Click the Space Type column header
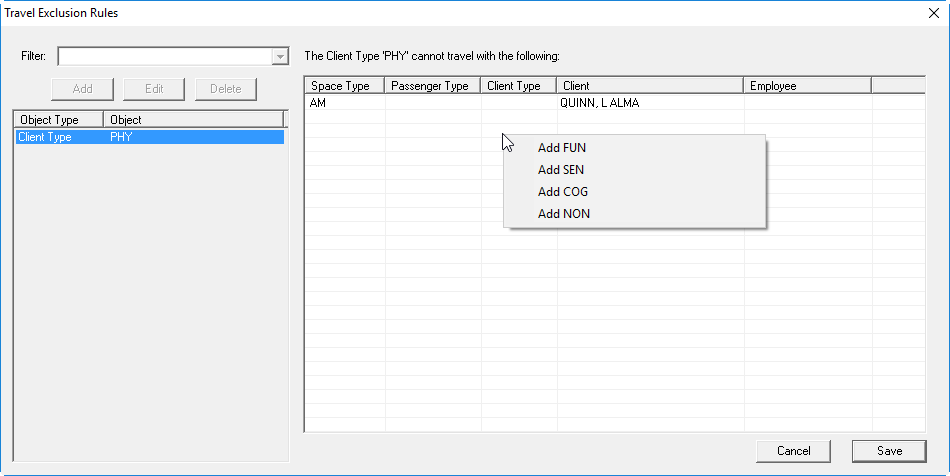950x476 pixels. [x=345, y=86]
